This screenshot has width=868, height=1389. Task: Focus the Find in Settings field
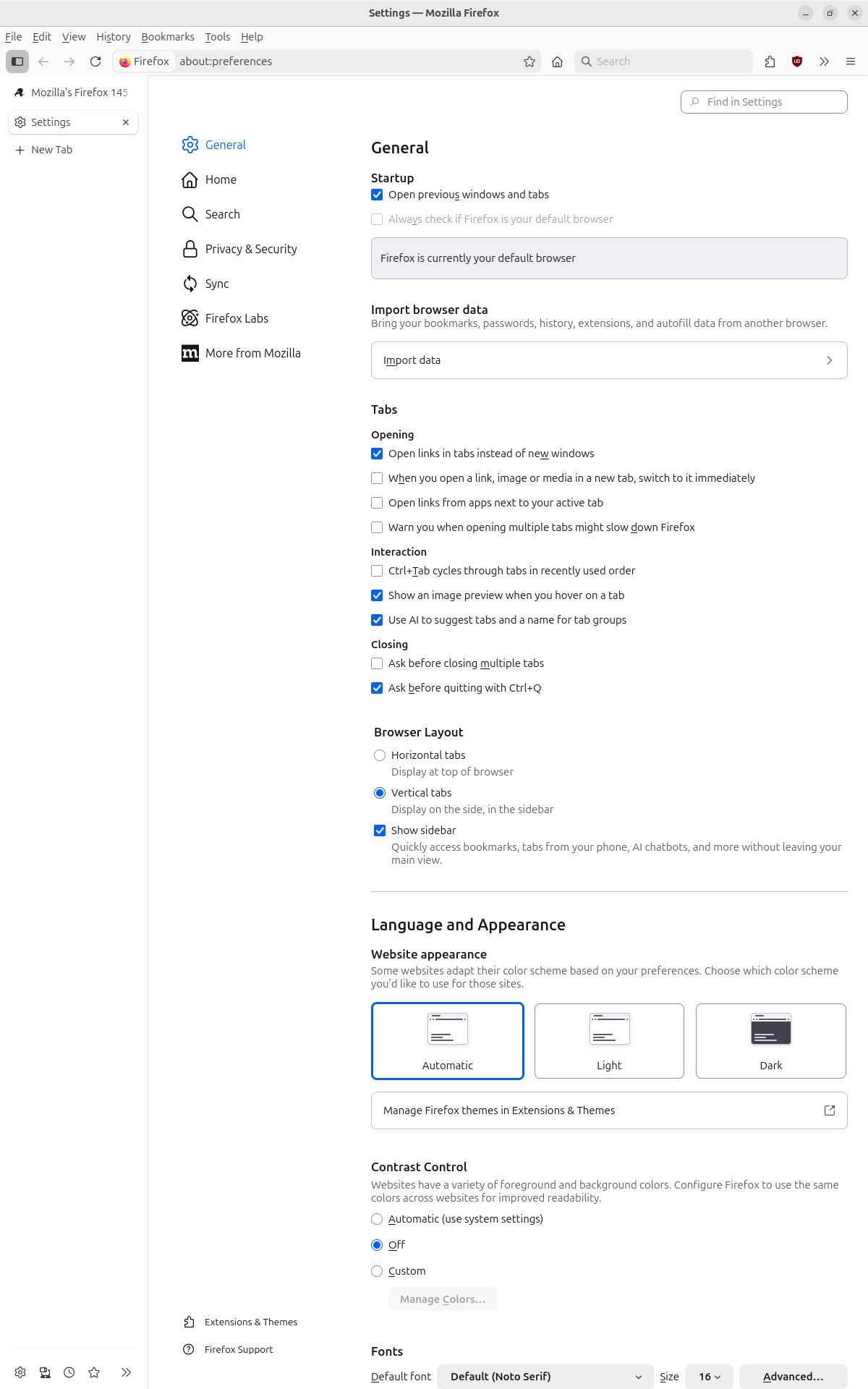click(764, 102)
